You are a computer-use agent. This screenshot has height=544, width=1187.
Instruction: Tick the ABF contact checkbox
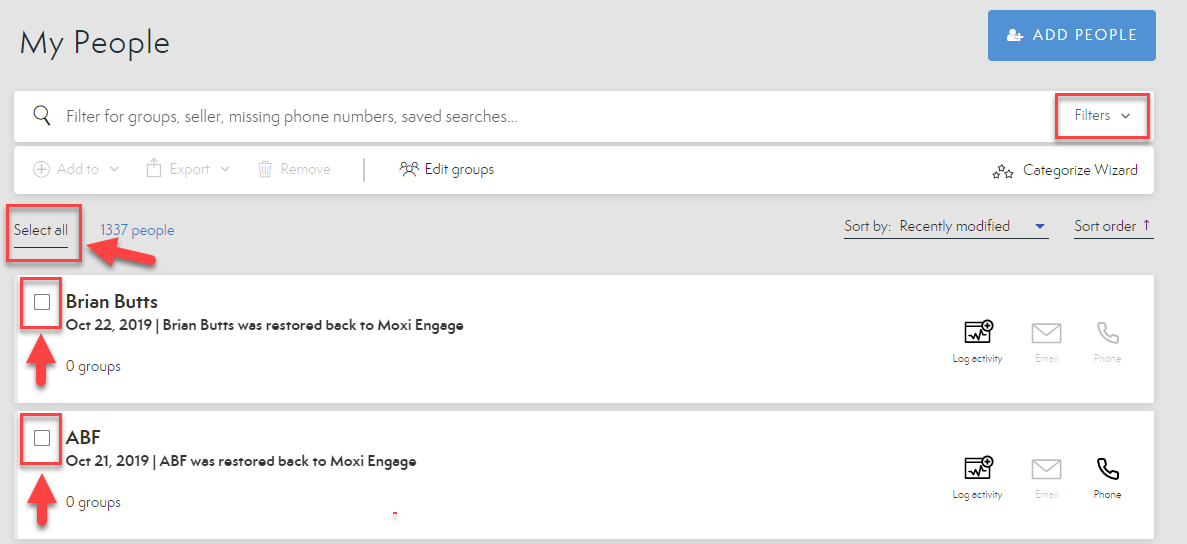[x=42, y=438]
